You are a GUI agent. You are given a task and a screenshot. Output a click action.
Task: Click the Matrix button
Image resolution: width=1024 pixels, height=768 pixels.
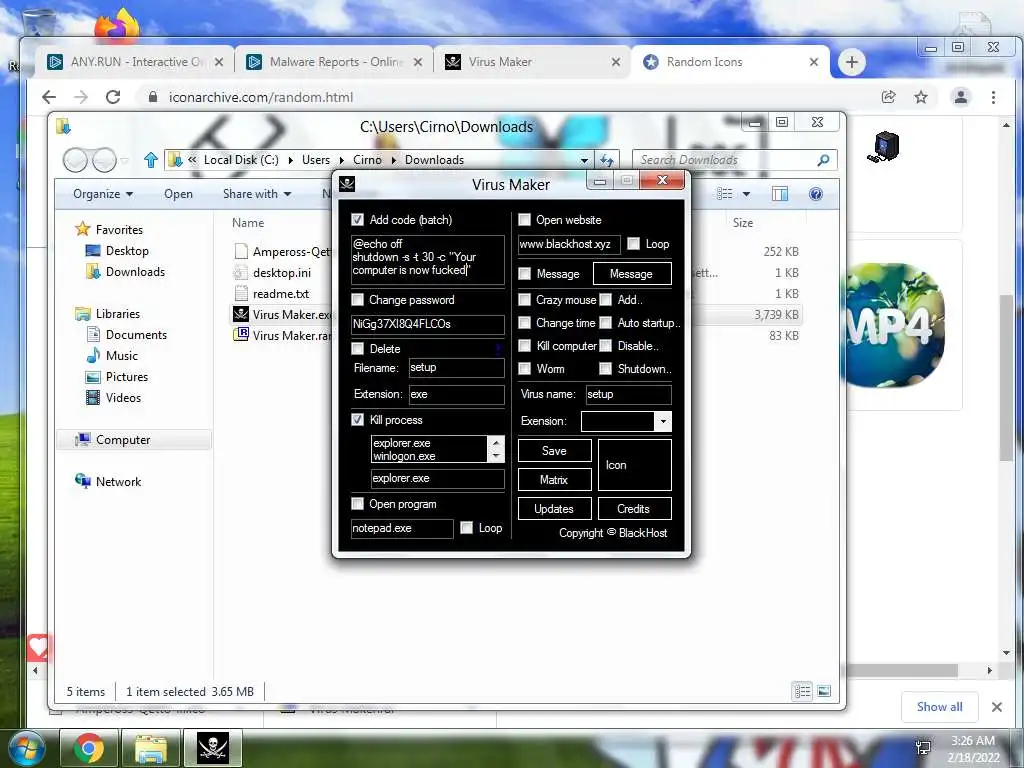coord(554,479)
